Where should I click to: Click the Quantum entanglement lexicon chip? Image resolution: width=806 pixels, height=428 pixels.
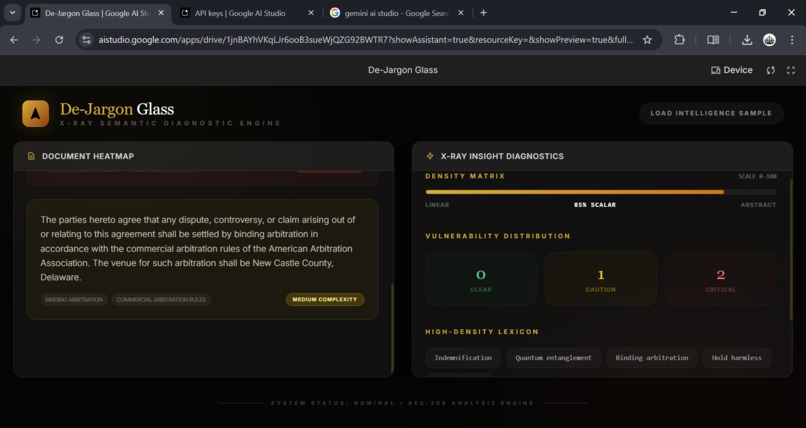(554, 358)
